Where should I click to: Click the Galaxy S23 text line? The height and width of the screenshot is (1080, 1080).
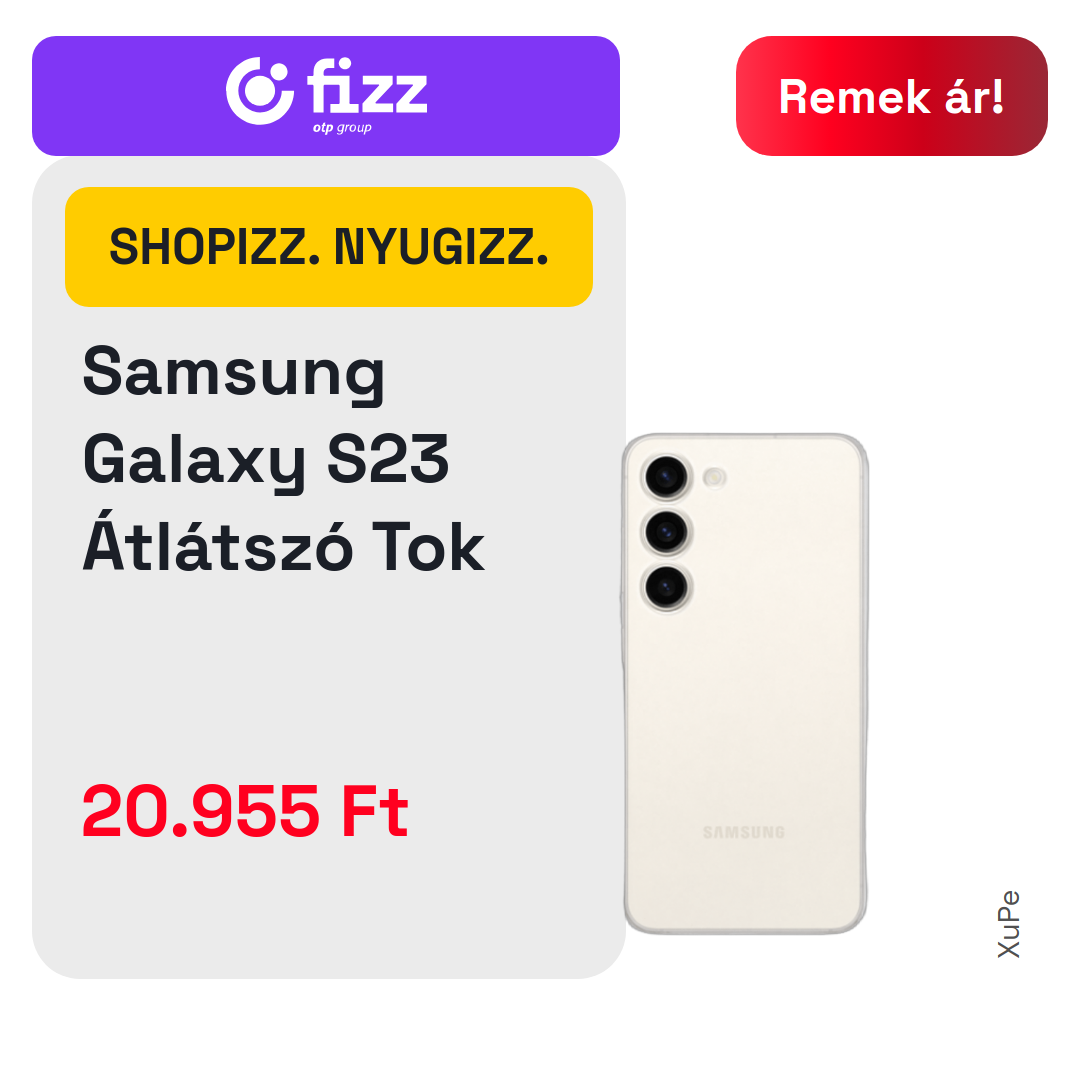click(x=266, y=459)
